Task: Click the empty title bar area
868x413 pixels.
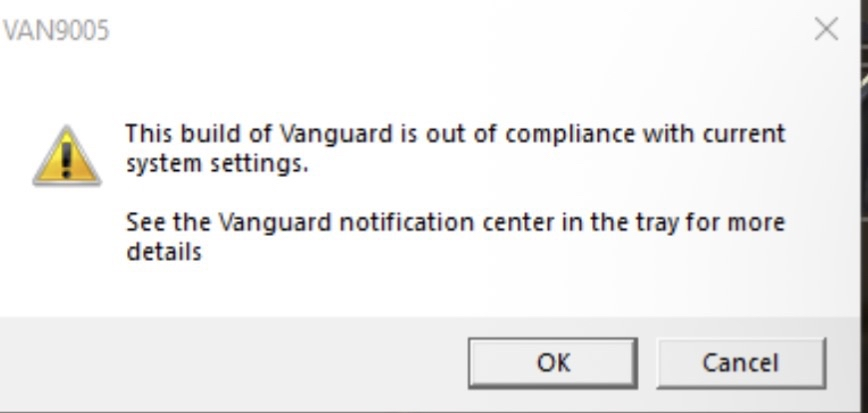Action: (x=450, y=30)
